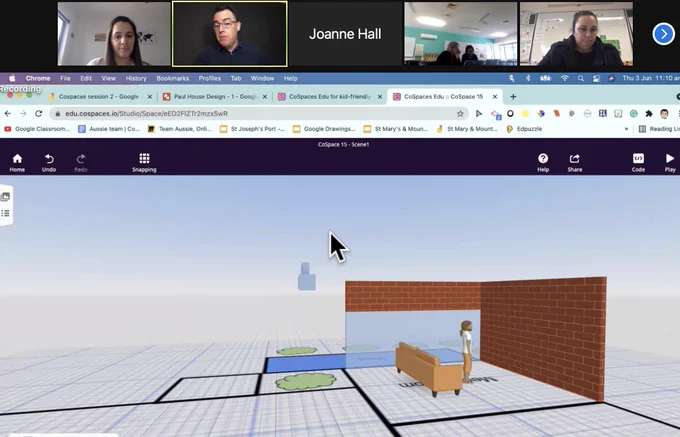Open the Edit menu
This screenshot has width=680, height=437.
tap(86, 78)
